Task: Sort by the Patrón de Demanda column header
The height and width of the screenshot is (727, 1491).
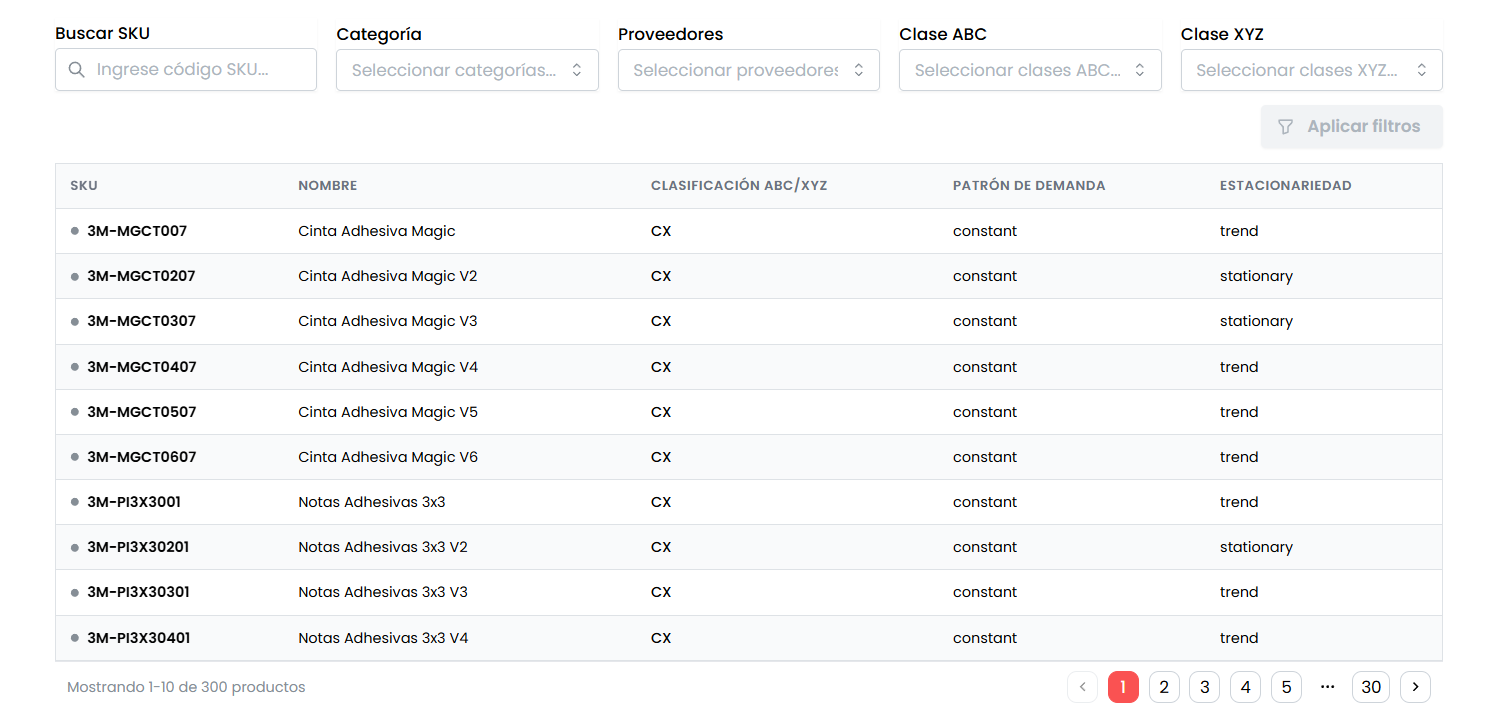Action: pyautogui.click(x=1028, y=186)
